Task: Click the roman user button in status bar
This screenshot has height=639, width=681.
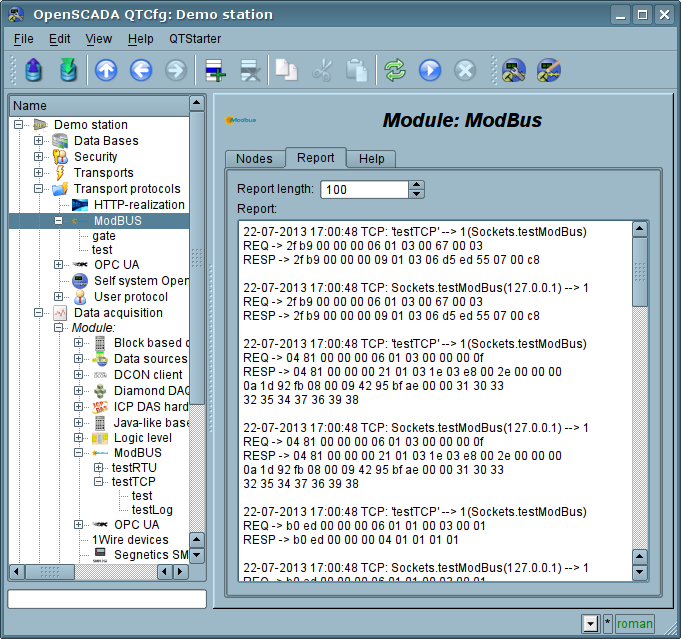Action: click(634, 624)
